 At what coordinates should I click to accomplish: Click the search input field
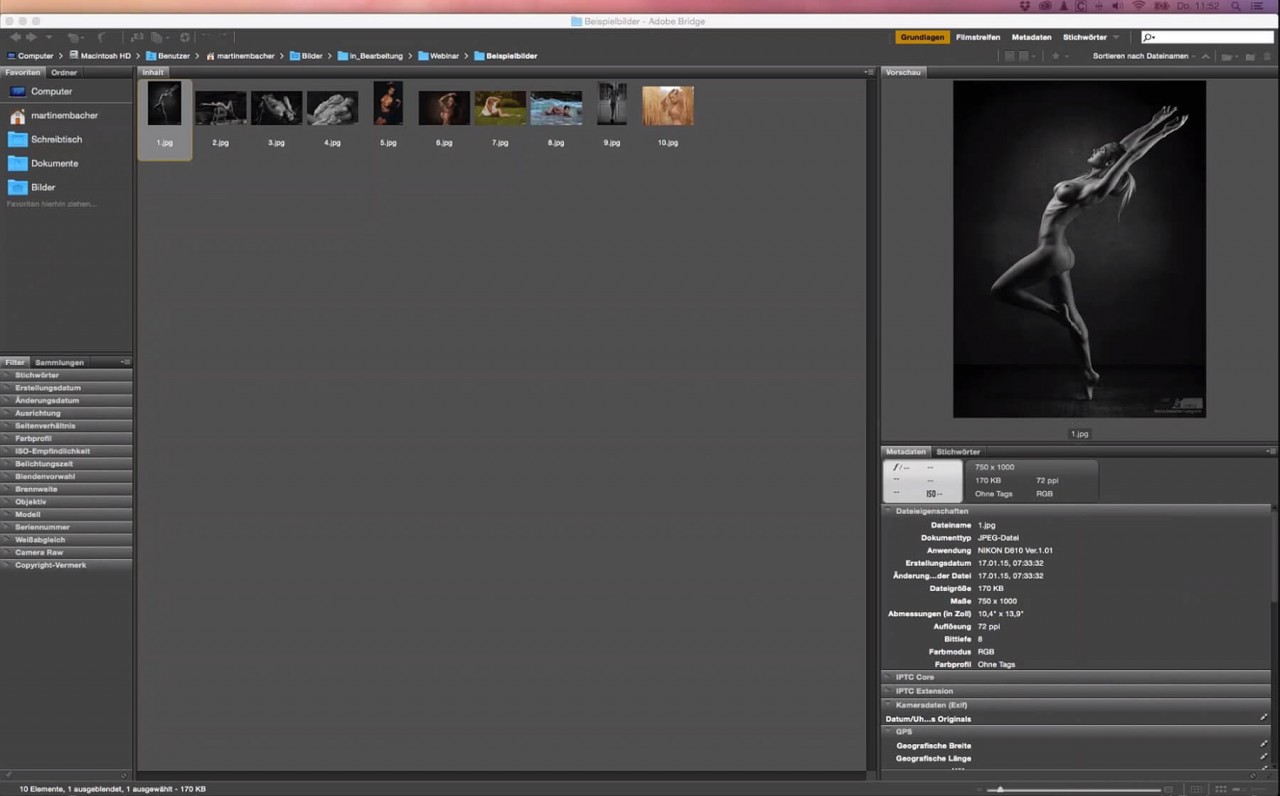coord(1214,37)
